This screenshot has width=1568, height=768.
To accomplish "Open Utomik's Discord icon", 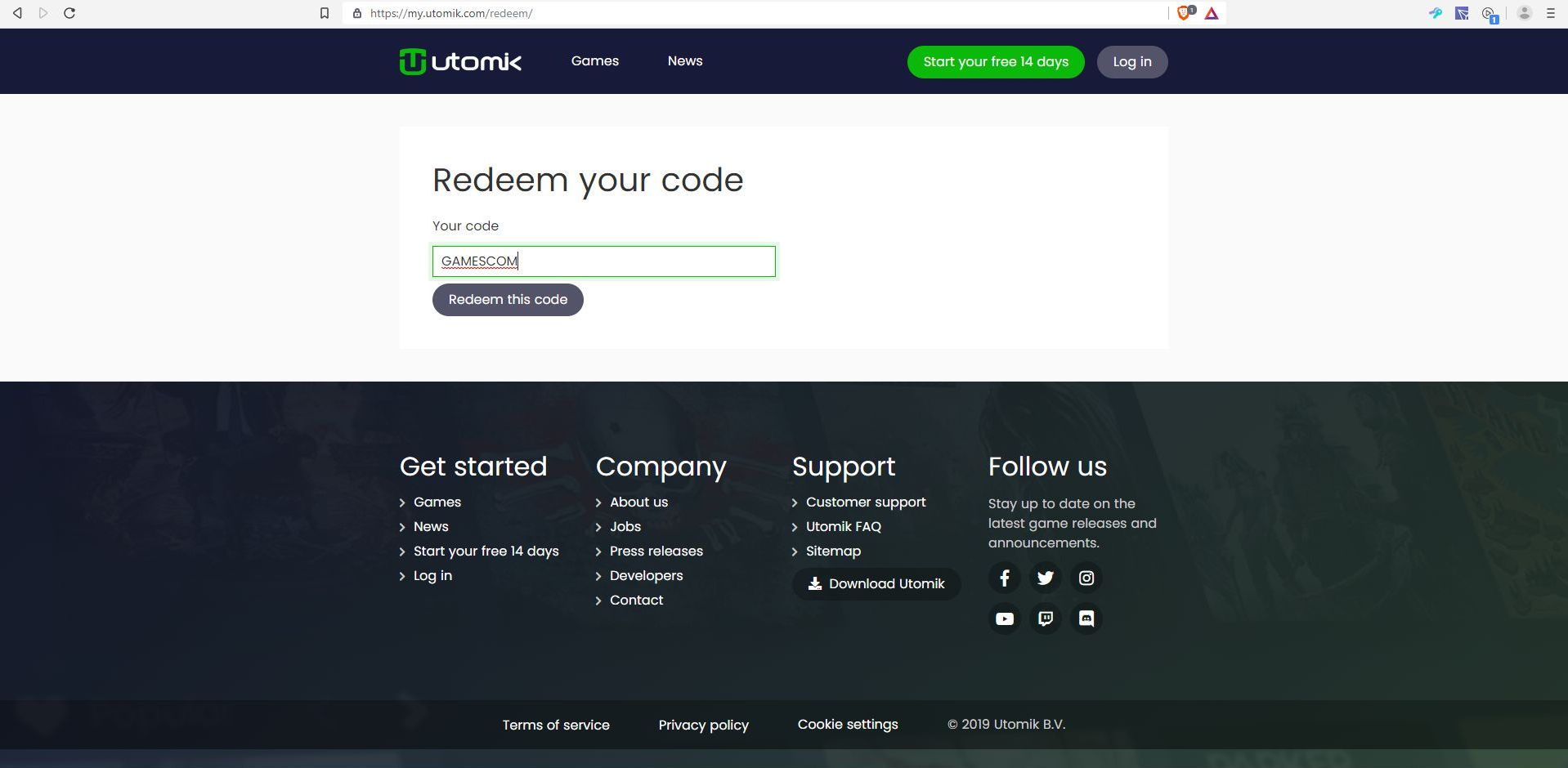I will click(1086, 618).
